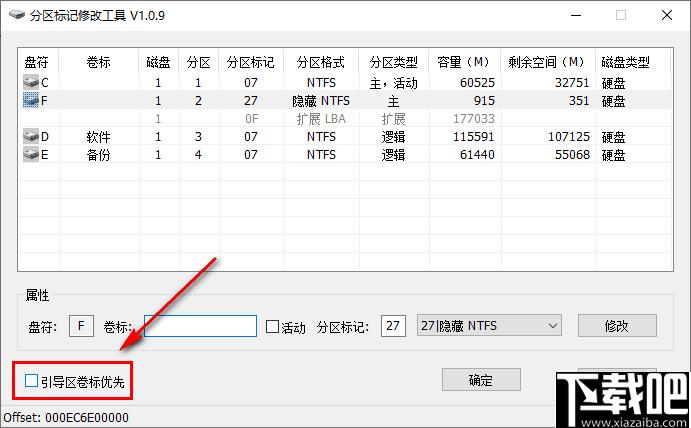Click the 分区 column header
691x428 pixels.
199,62
